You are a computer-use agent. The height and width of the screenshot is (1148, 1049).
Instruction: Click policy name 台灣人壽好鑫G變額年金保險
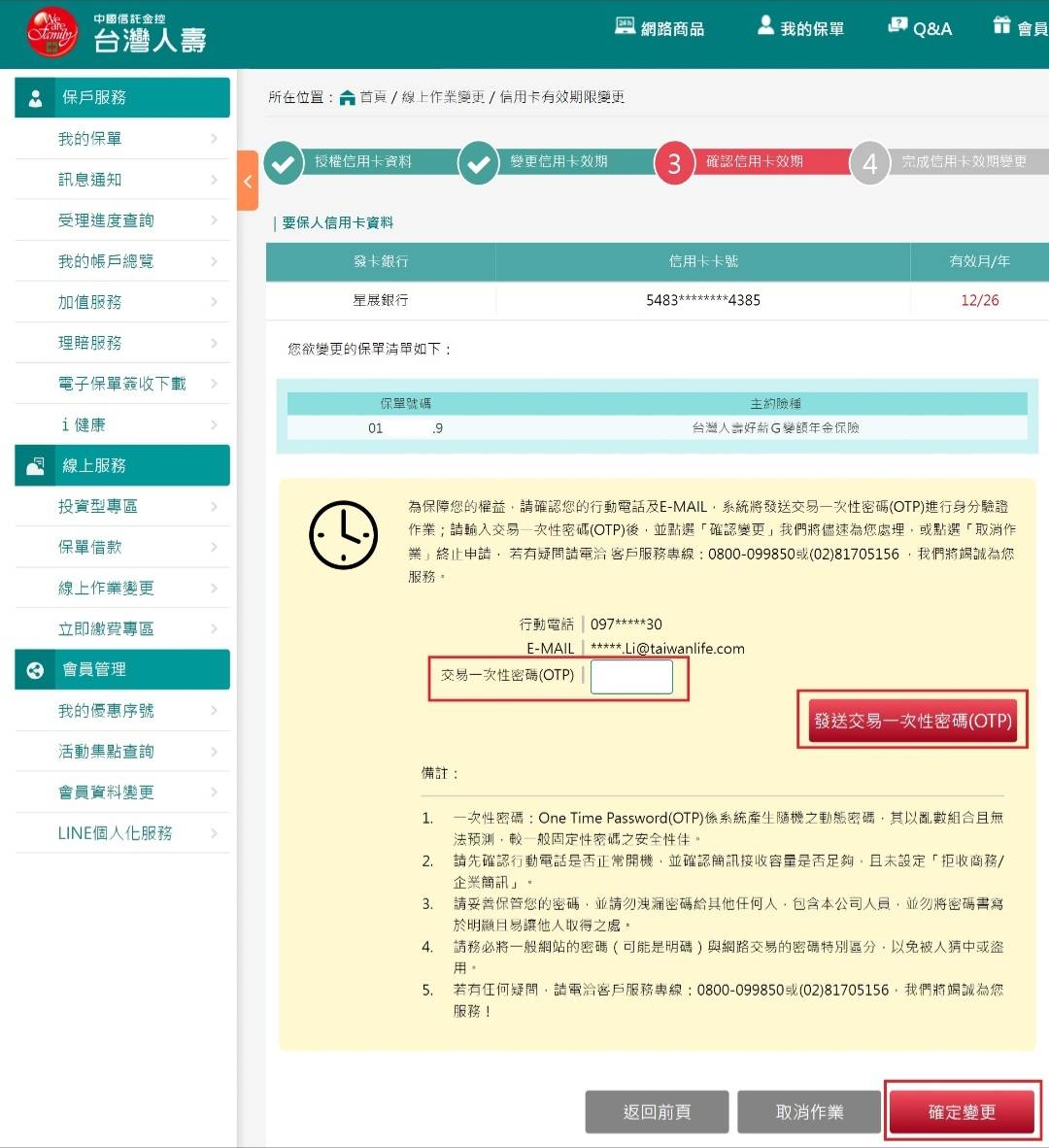point(776,427)
